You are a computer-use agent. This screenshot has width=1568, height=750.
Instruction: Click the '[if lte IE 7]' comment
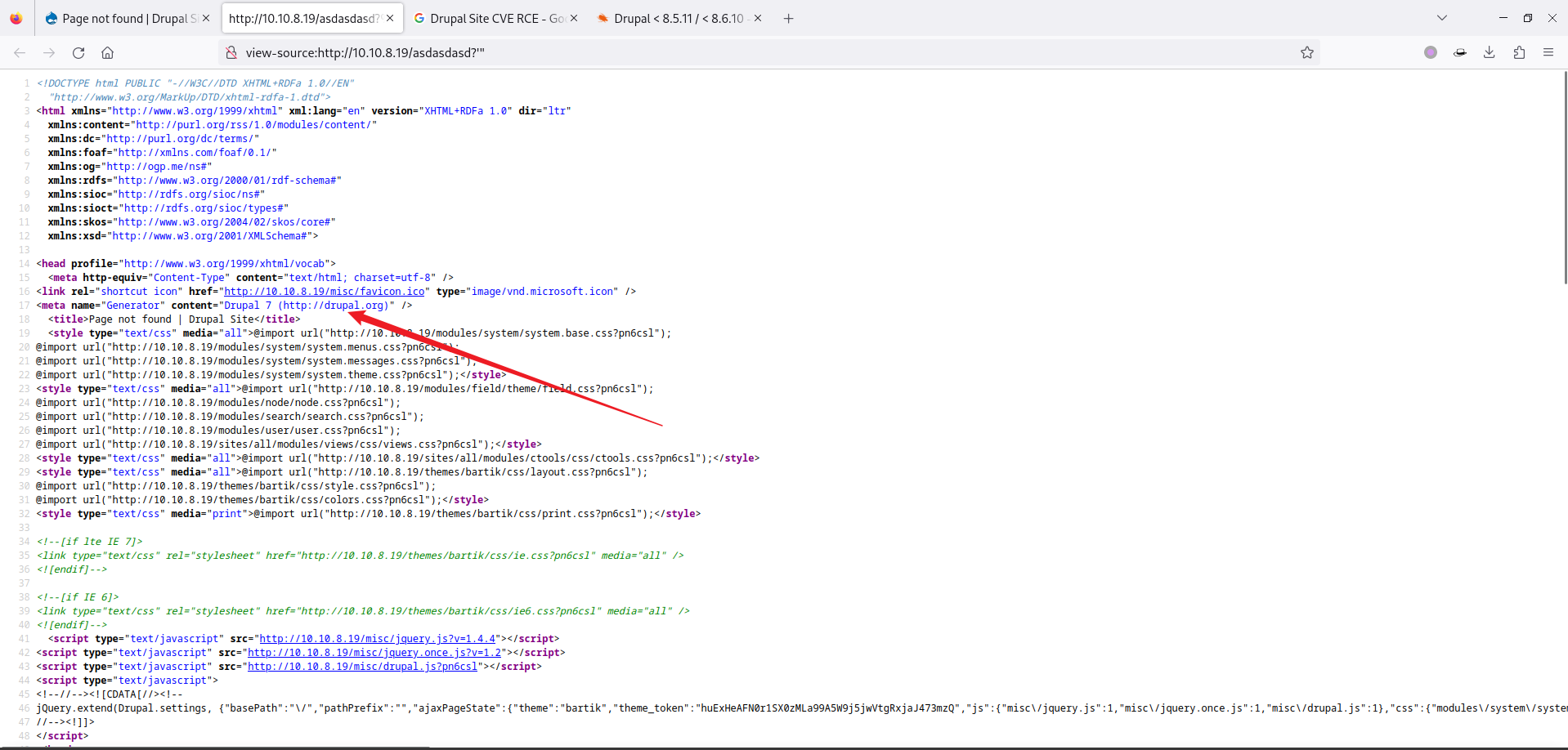tap(89, 542)
